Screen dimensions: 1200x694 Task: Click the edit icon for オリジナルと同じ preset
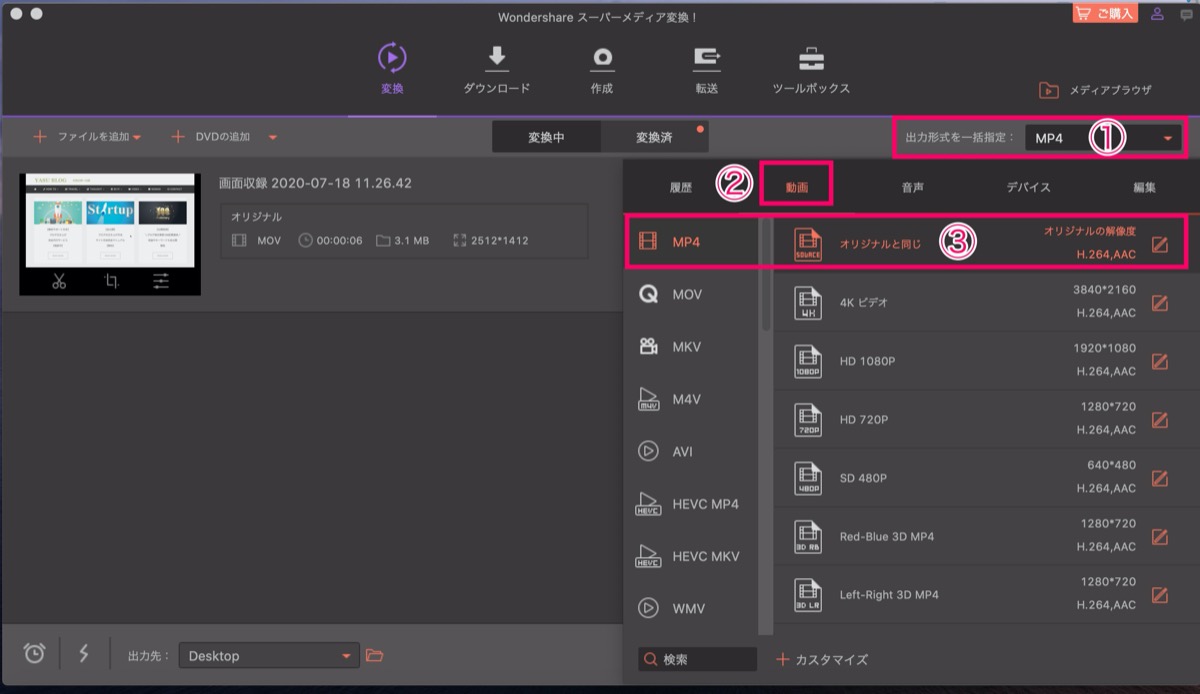click(1160, 244)
